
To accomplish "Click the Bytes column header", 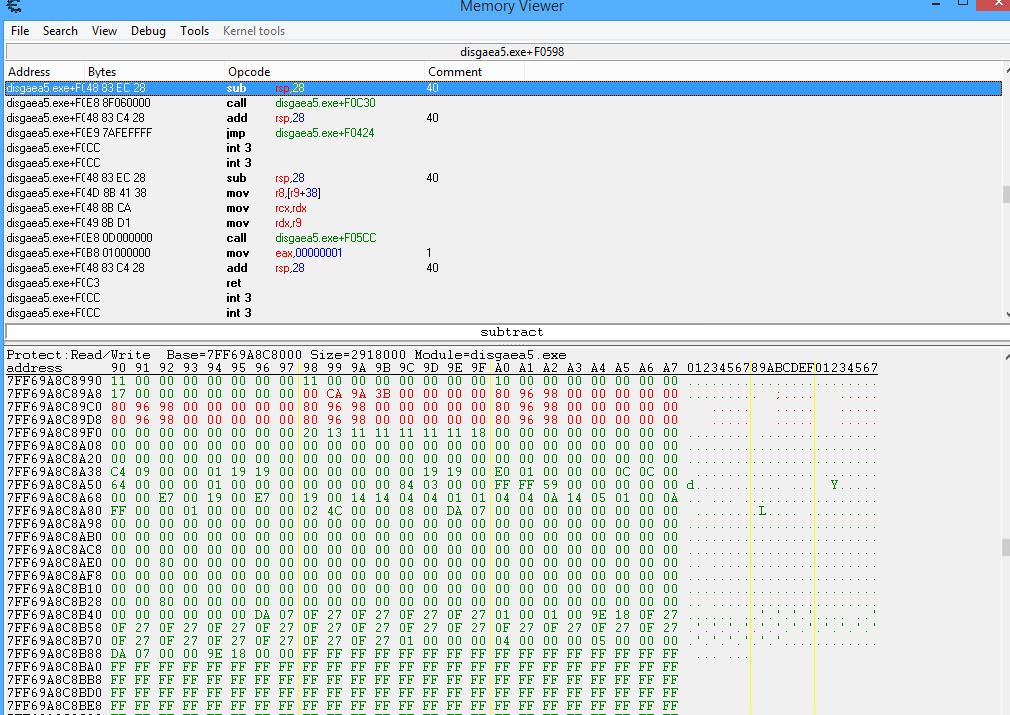I will click(155, 72).
